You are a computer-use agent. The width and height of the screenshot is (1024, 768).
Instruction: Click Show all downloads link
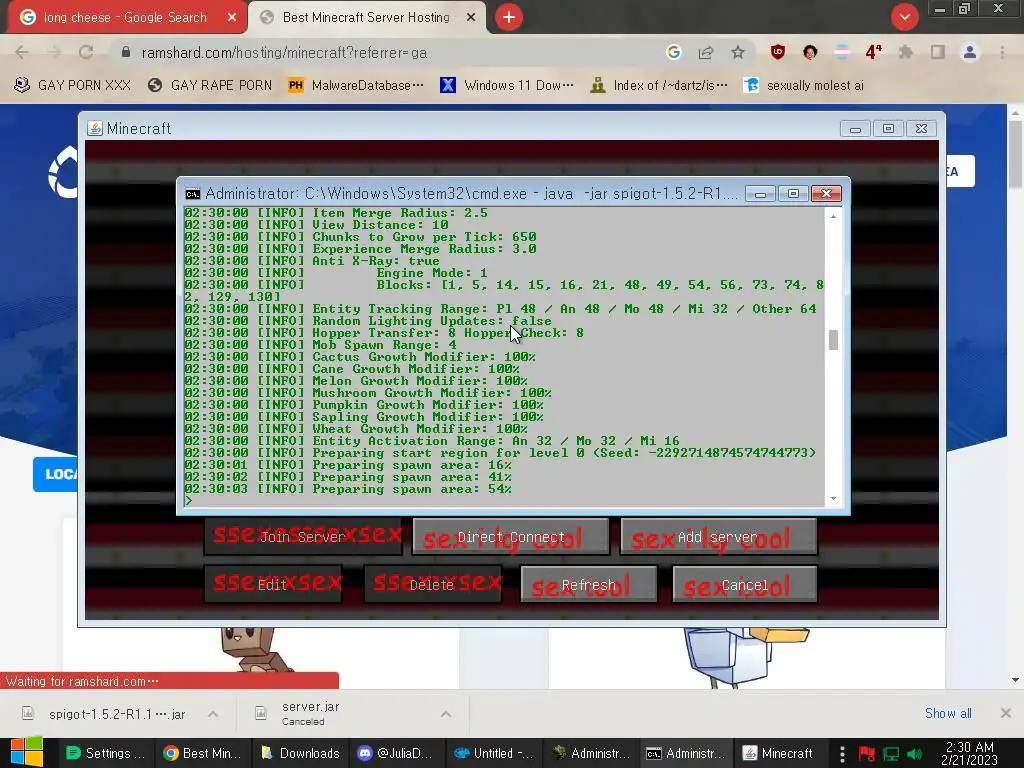click(948, 713)
